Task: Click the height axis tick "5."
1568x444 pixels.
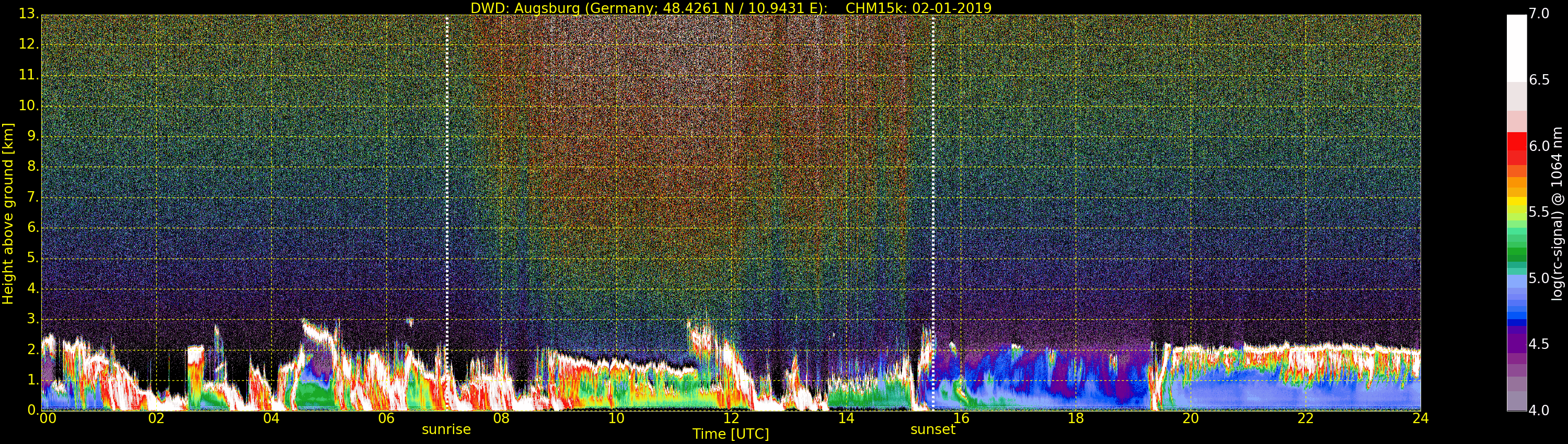Action: click(33, 258)
